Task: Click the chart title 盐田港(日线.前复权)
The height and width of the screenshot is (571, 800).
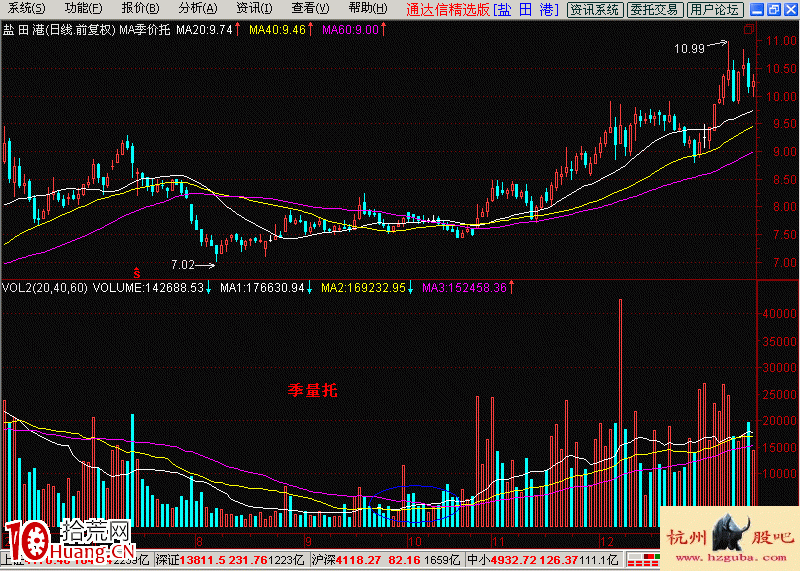Action: [x=59, y=30]
